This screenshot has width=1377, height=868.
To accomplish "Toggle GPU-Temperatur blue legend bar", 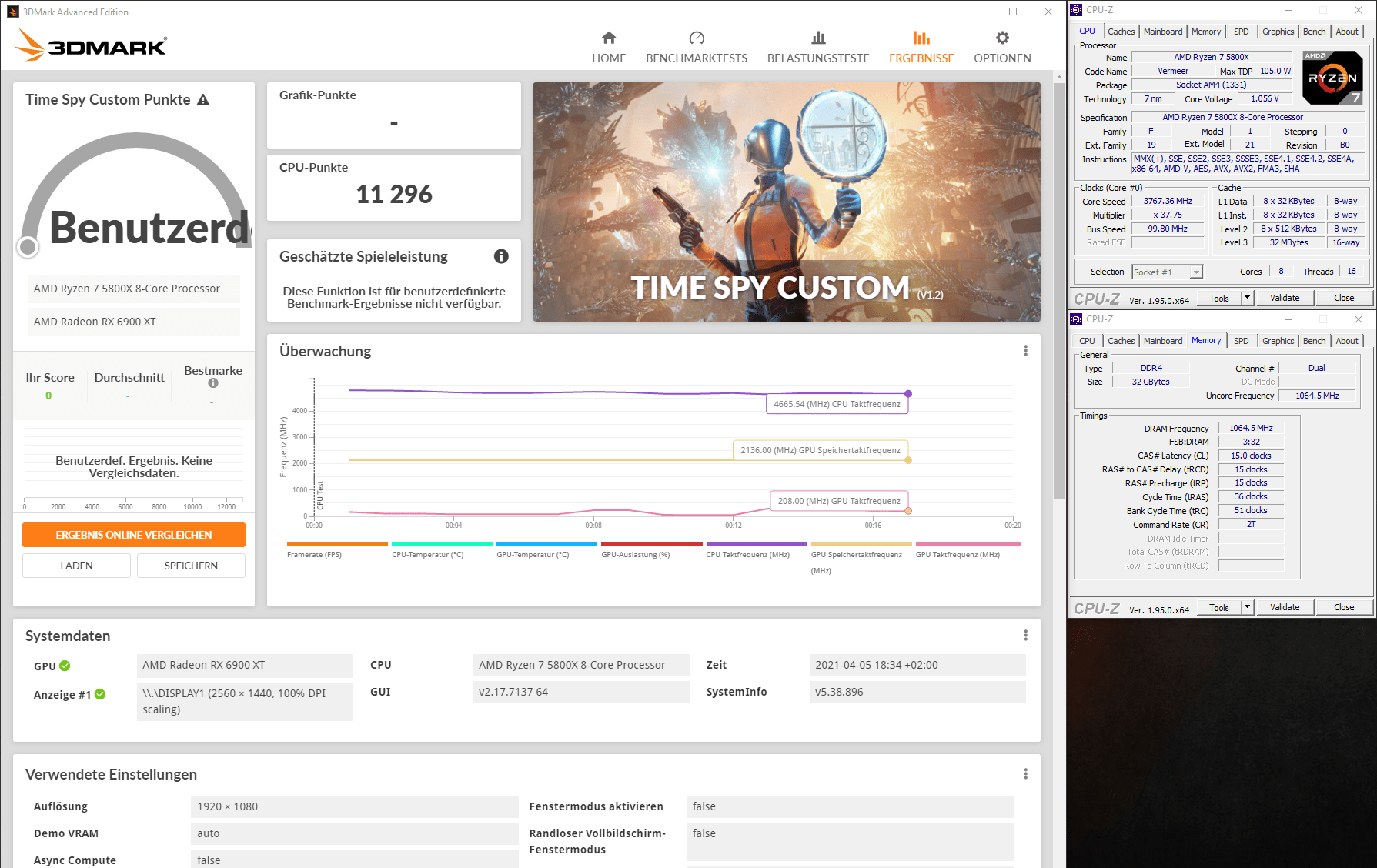I will pos(546,544).
